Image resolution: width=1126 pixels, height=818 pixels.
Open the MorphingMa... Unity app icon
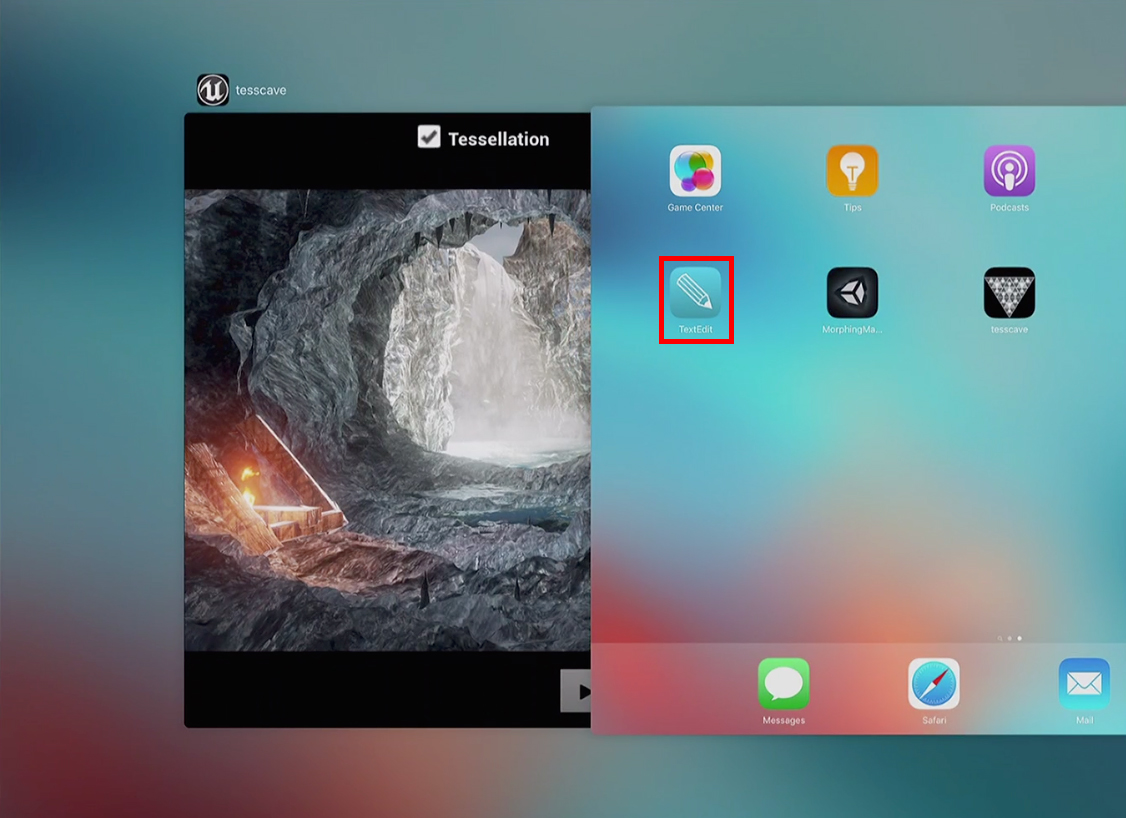point(852,293)
